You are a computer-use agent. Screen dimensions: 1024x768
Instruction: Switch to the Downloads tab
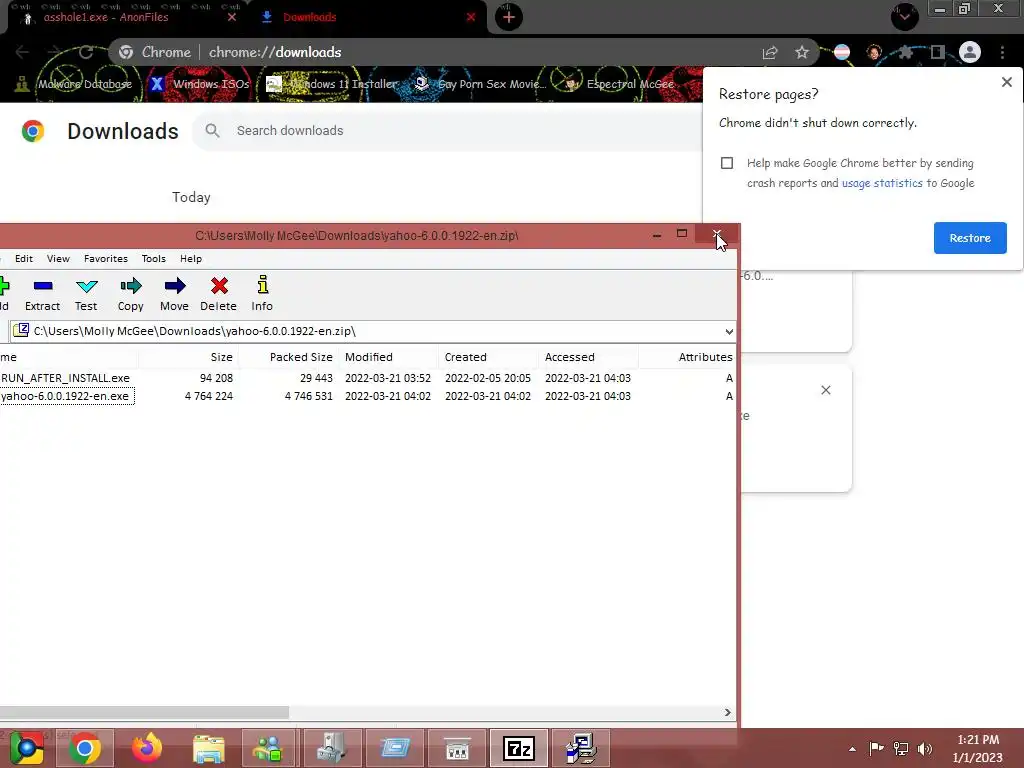coord(366,18)
